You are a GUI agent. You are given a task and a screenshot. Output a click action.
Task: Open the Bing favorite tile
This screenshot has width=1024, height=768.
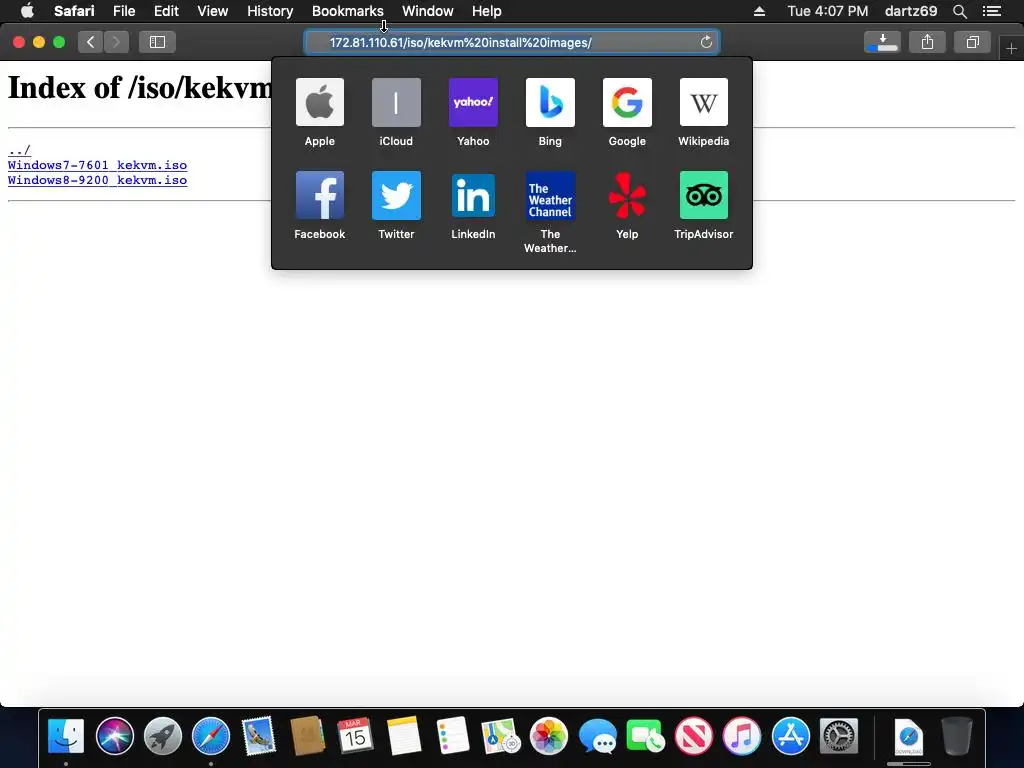[x=551, y=103]
